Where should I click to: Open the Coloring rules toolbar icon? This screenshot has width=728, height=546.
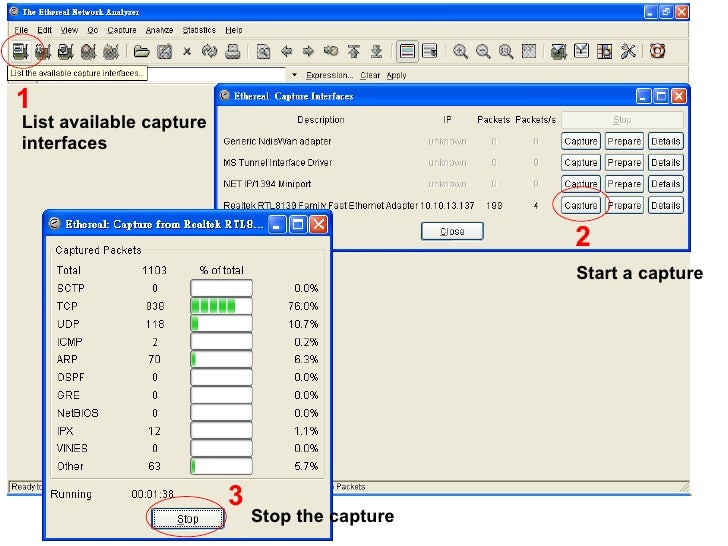click(x=604, y=51)
